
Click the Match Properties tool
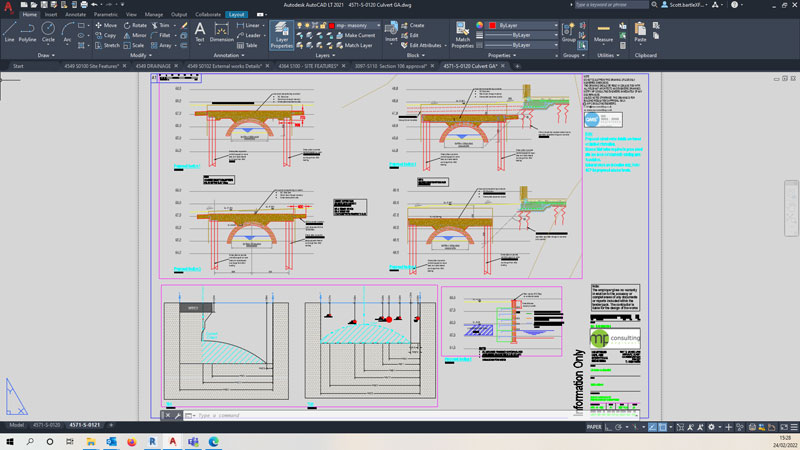pyautogui.click(x=462, y=34)
